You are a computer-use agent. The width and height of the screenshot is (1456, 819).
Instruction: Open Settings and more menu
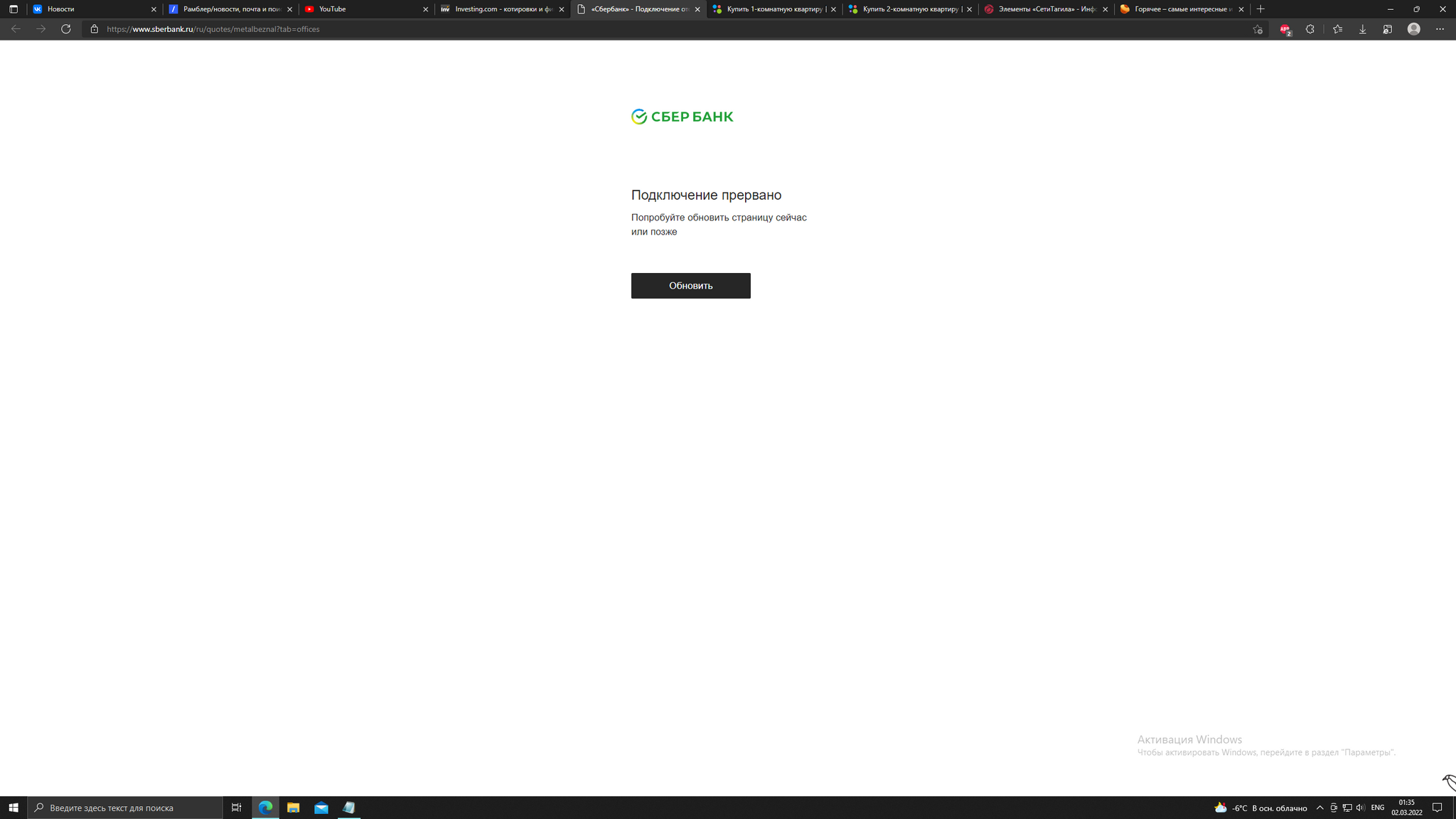point(1440,29)
